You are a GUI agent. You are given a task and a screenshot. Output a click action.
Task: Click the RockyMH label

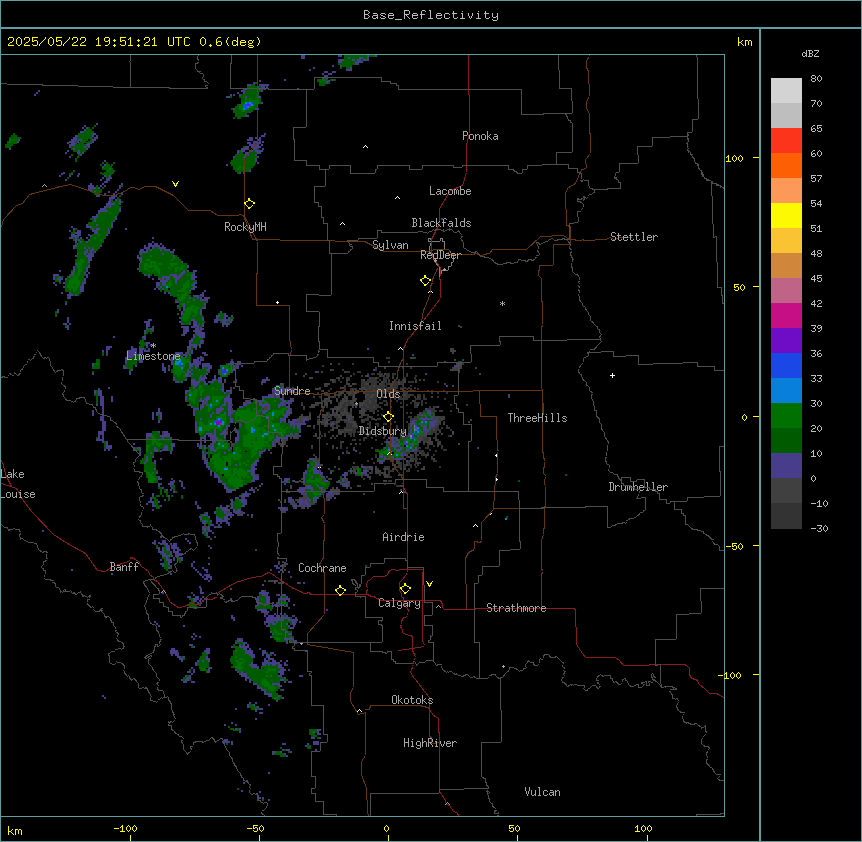click(245, 227)
